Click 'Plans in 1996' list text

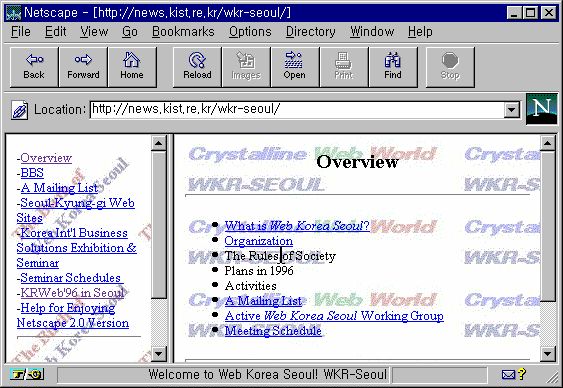click(x=259, y=271)
